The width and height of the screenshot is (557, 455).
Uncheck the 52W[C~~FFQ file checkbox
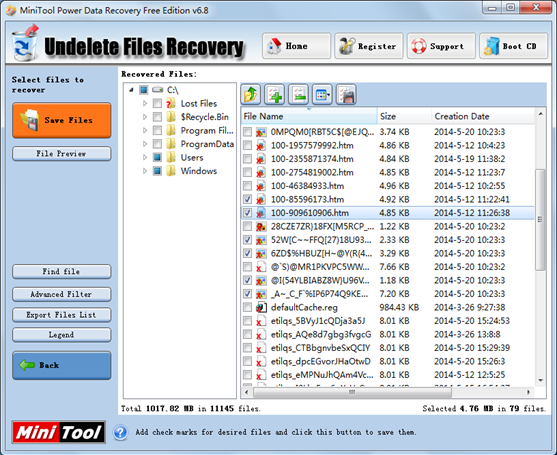pos(247,240)
